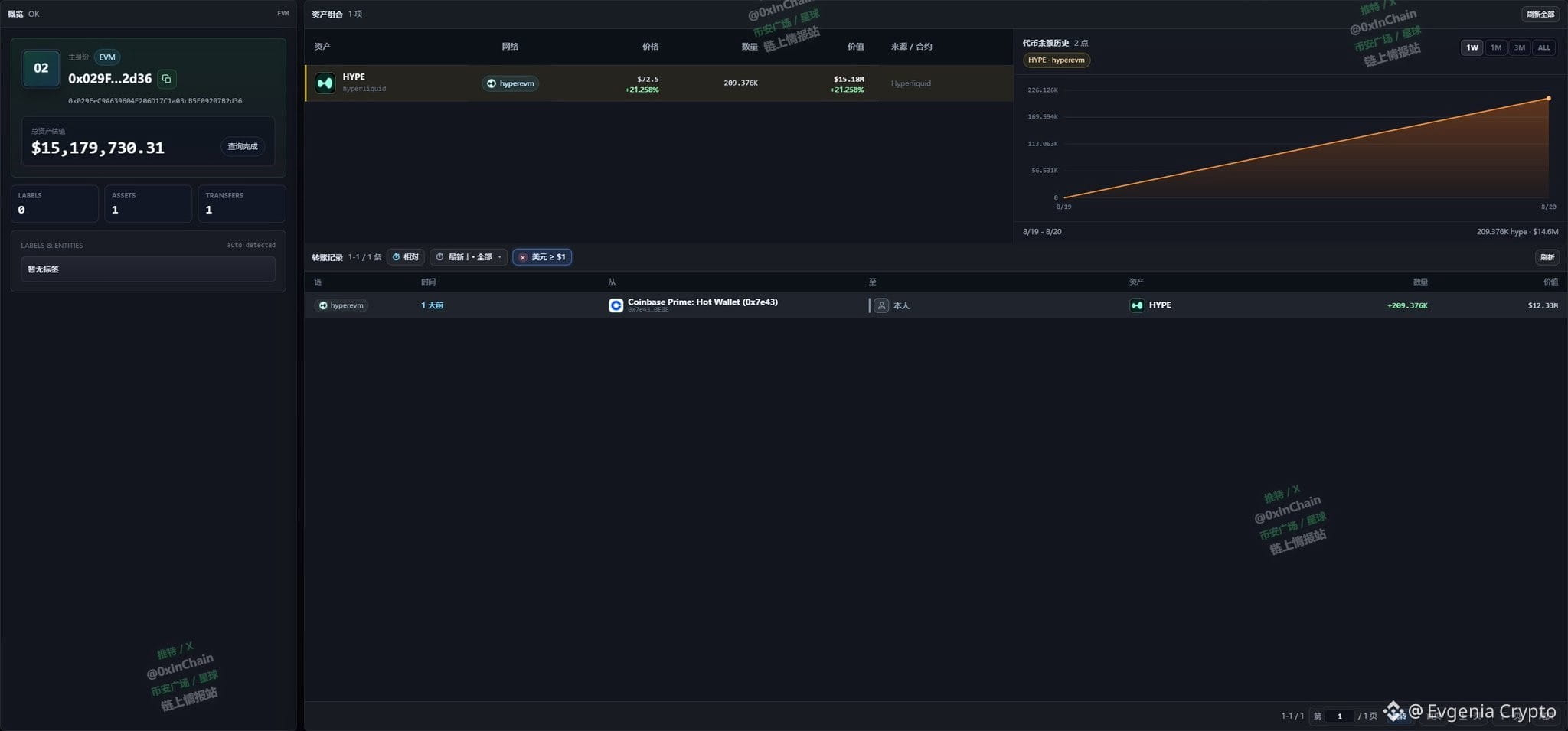Select the 1M chart range

tap(1495, 47)
